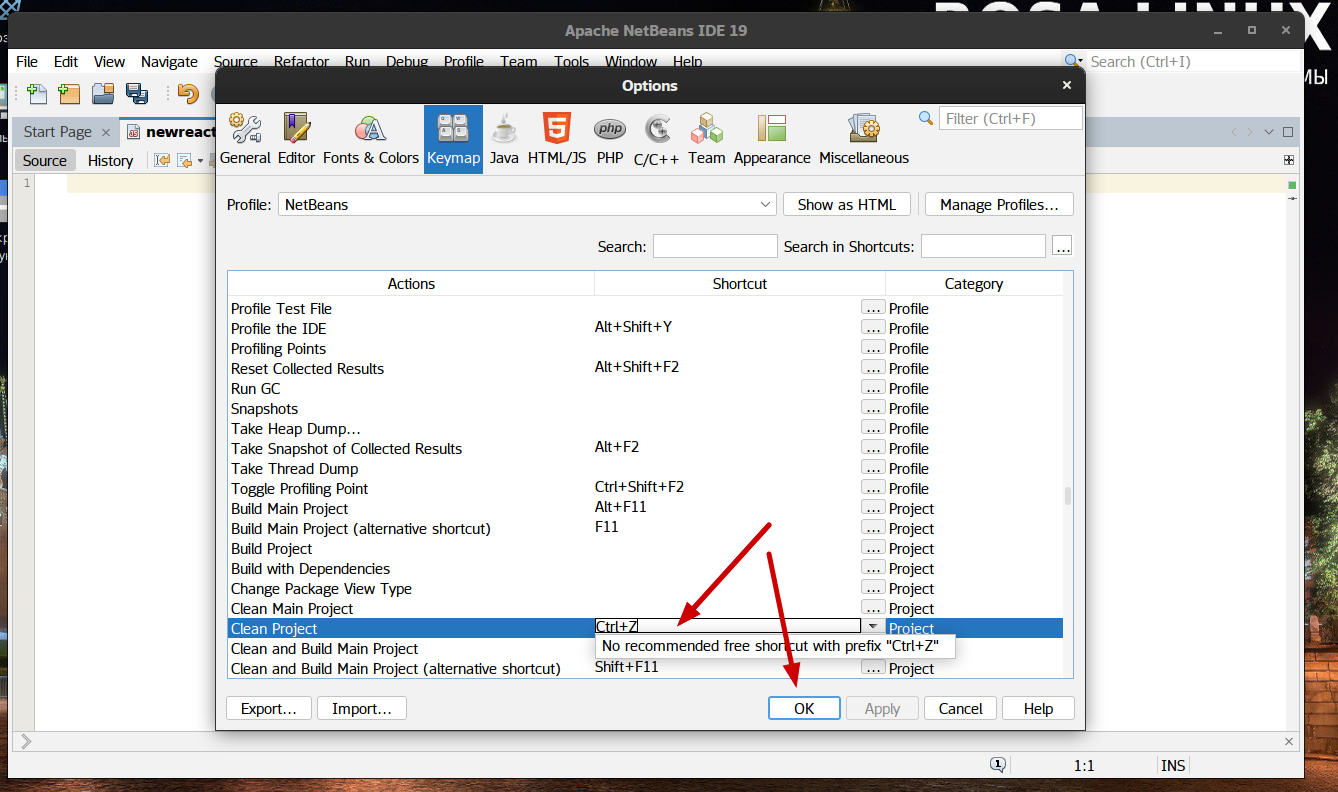
Task: Click Show as HTML button
Action: point(847,204)
